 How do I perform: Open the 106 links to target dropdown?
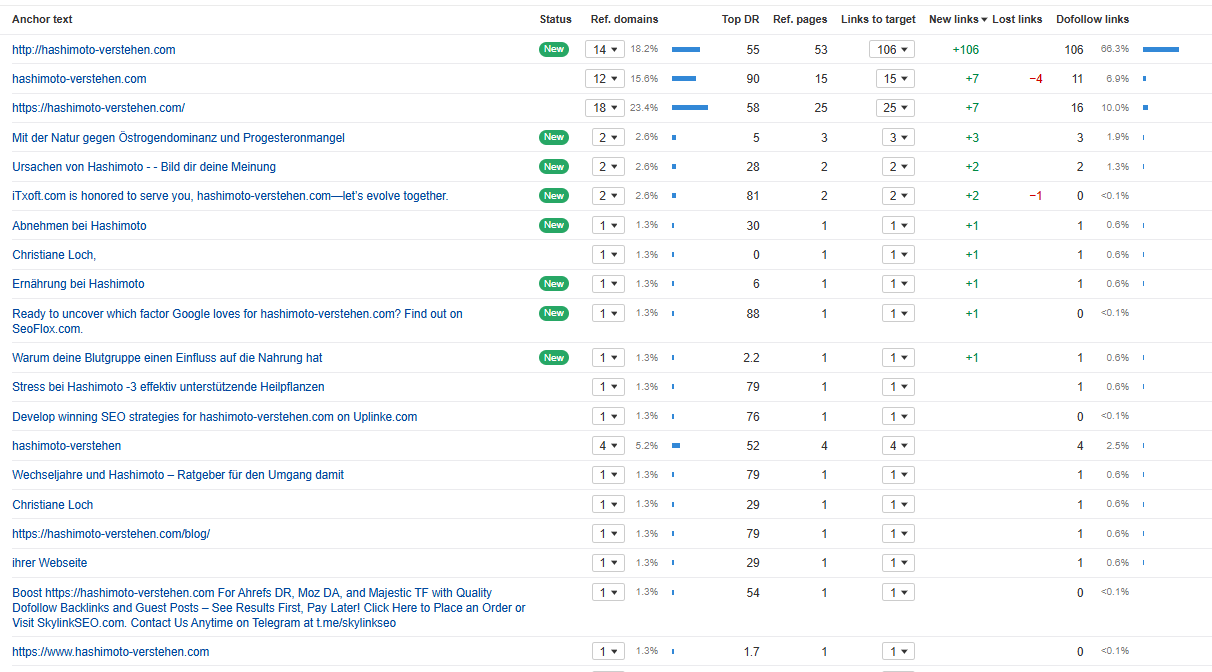tap(891, 49)
